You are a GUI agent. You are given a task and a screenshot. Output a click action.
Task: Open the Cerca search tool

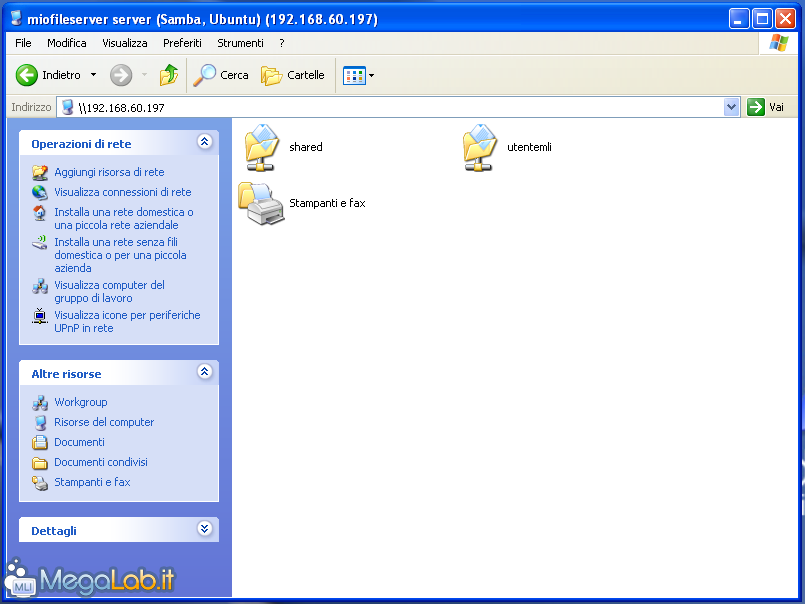221,75
